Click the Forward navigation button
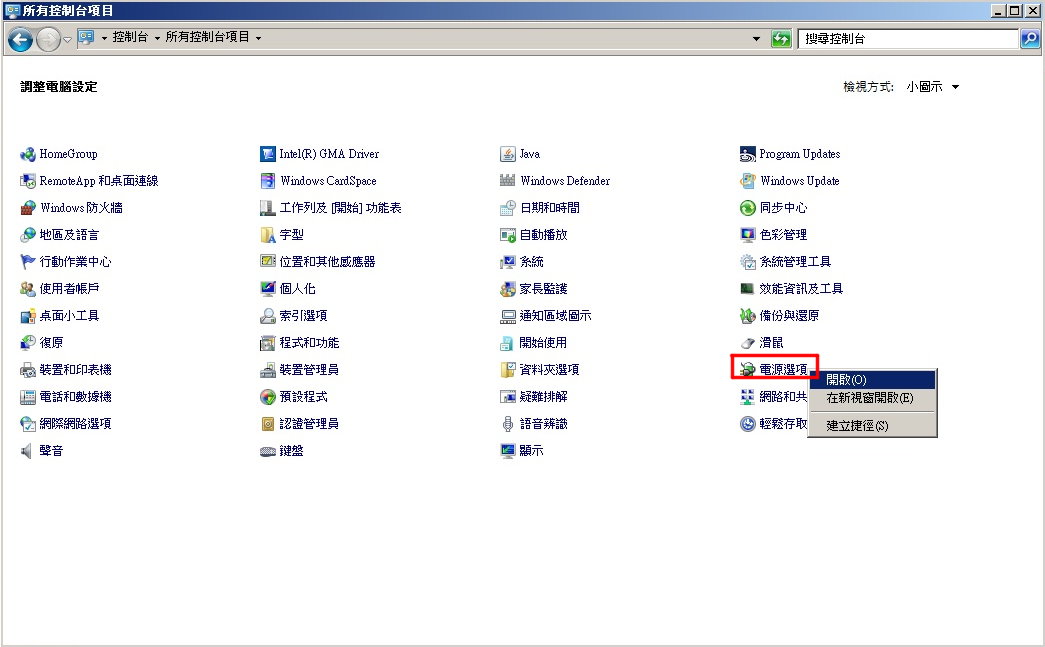The image size is (1045, 647). click(48, 39)
